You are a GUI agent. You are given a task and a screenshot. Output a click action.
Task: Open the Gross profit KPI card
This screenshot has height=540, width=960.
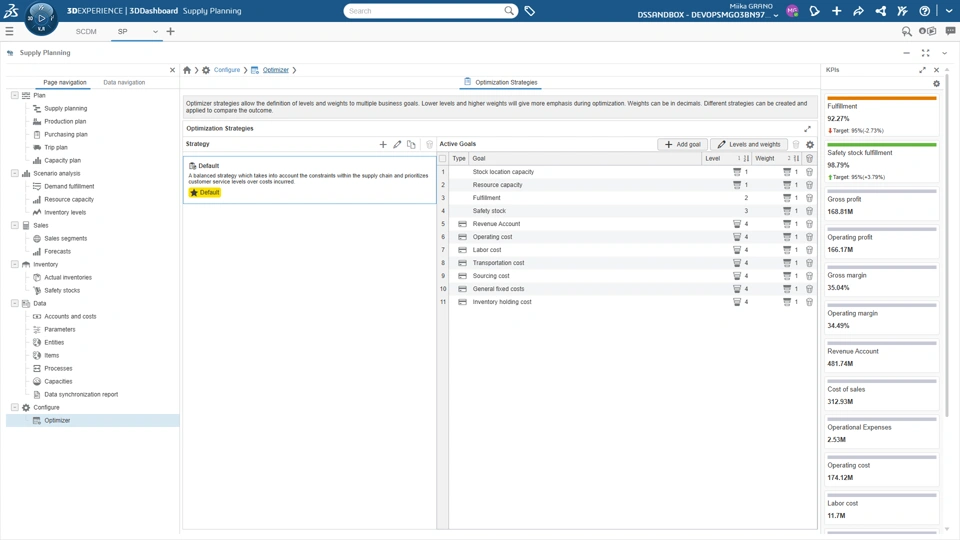[x=882, y=205]
